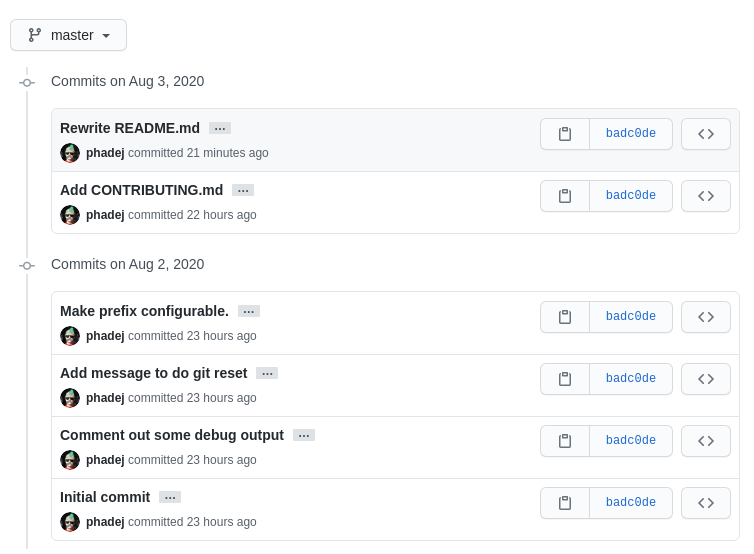Copy SHA for Add CONTRIBUTING.md commit
Screen dimensions: 754x554
pos(565,196)
